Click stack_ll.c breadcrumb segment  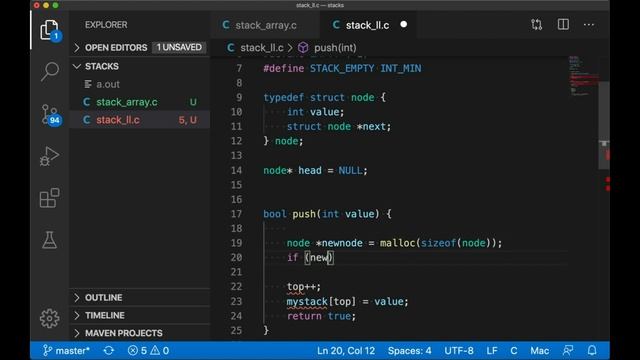[x=262, y=48]
